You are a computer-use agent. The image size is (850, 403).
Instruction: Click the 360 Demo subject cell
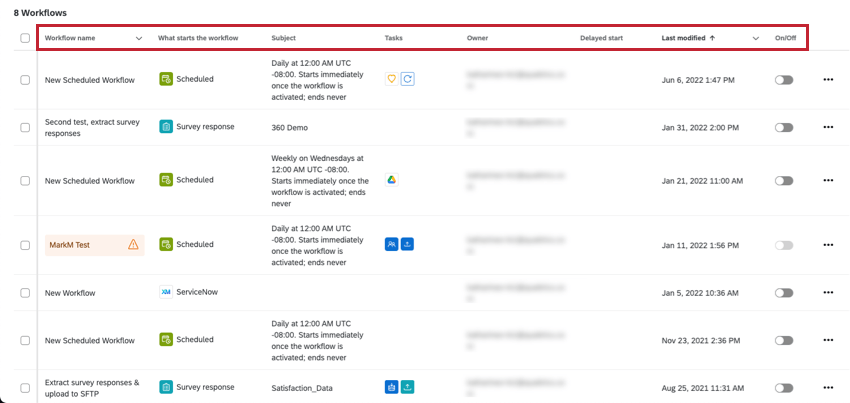289,127
